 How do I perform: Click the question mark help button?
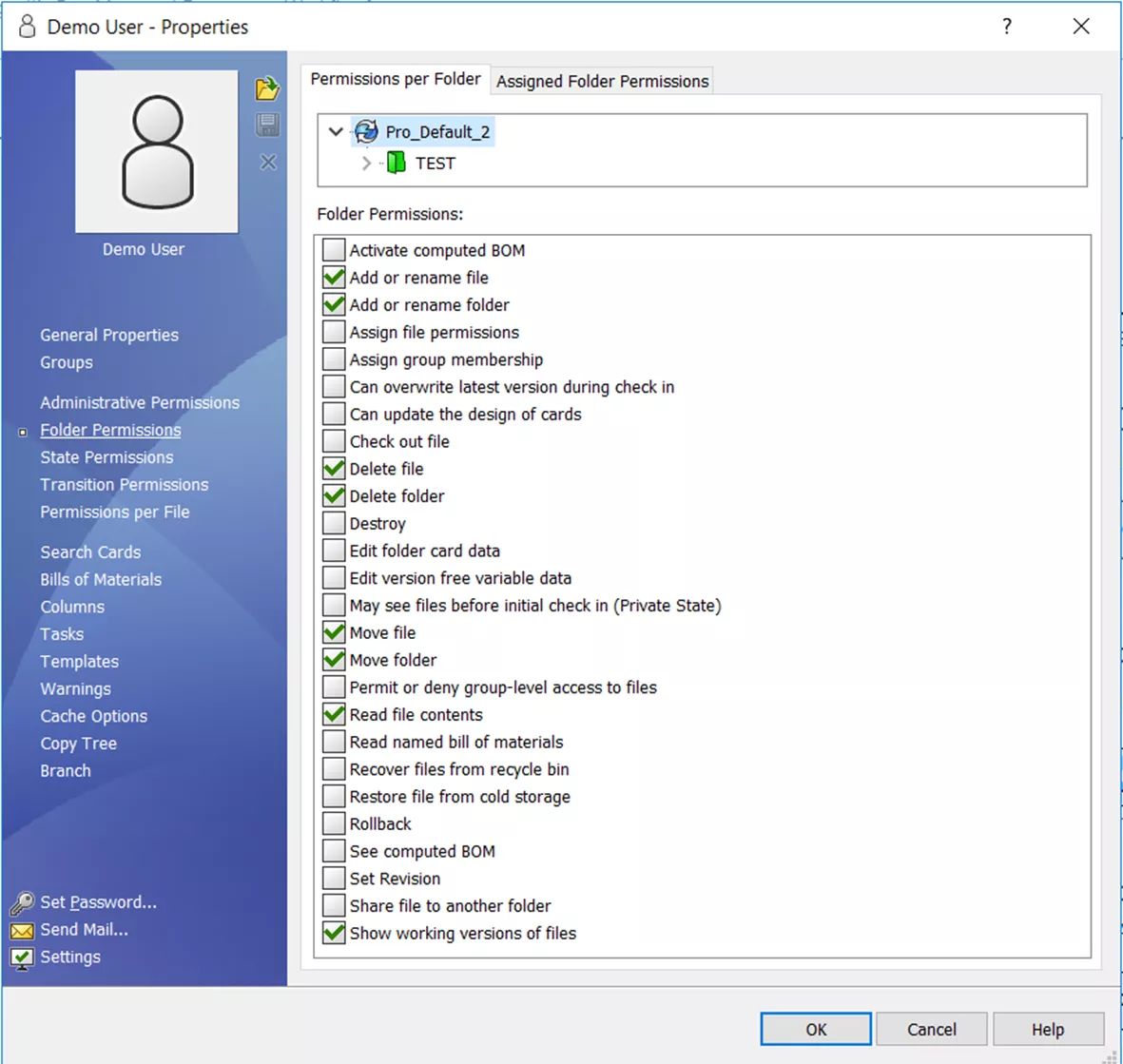pos(1007,27)
